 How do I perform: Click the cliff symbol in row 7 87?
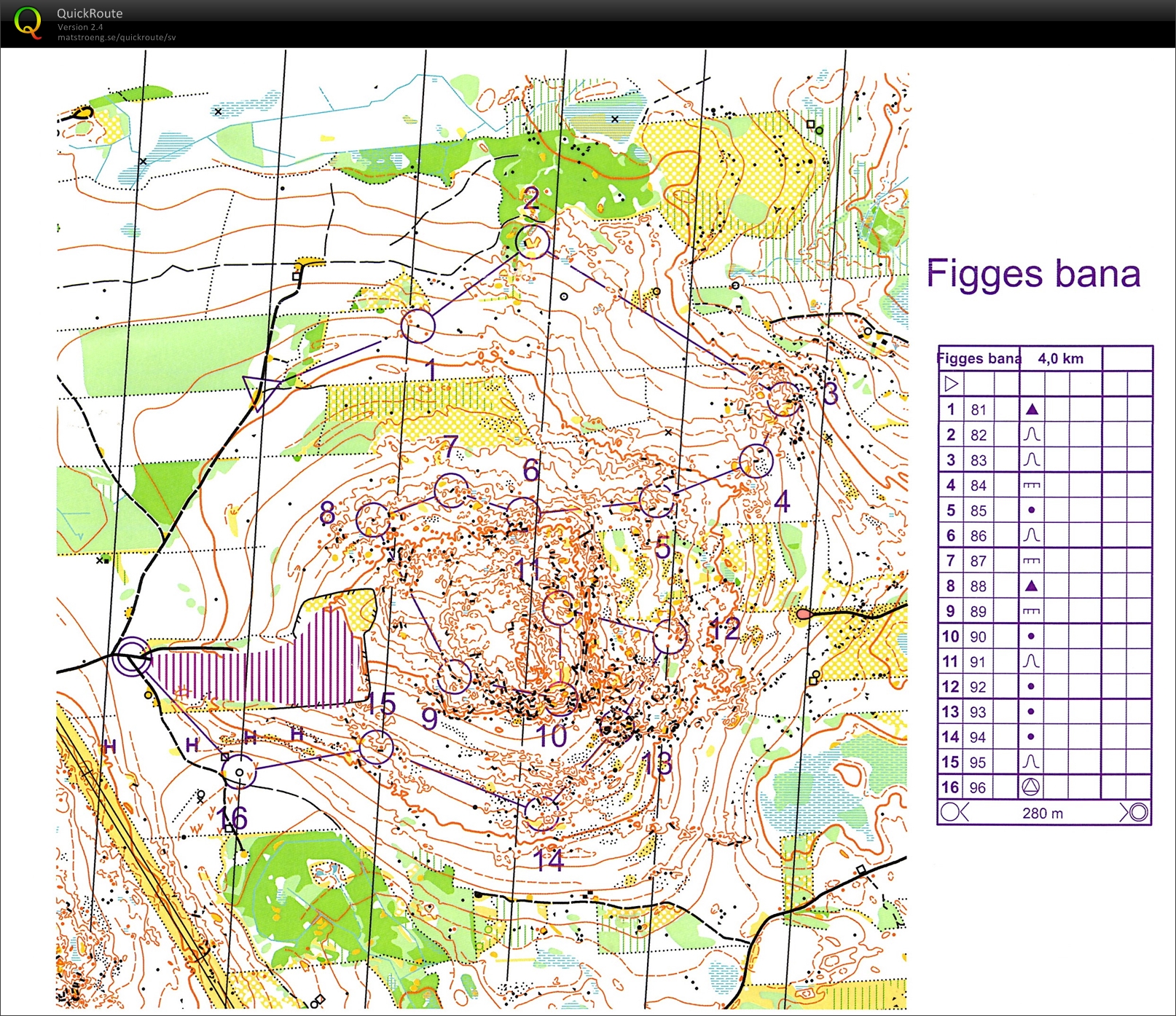[1032, 561]
